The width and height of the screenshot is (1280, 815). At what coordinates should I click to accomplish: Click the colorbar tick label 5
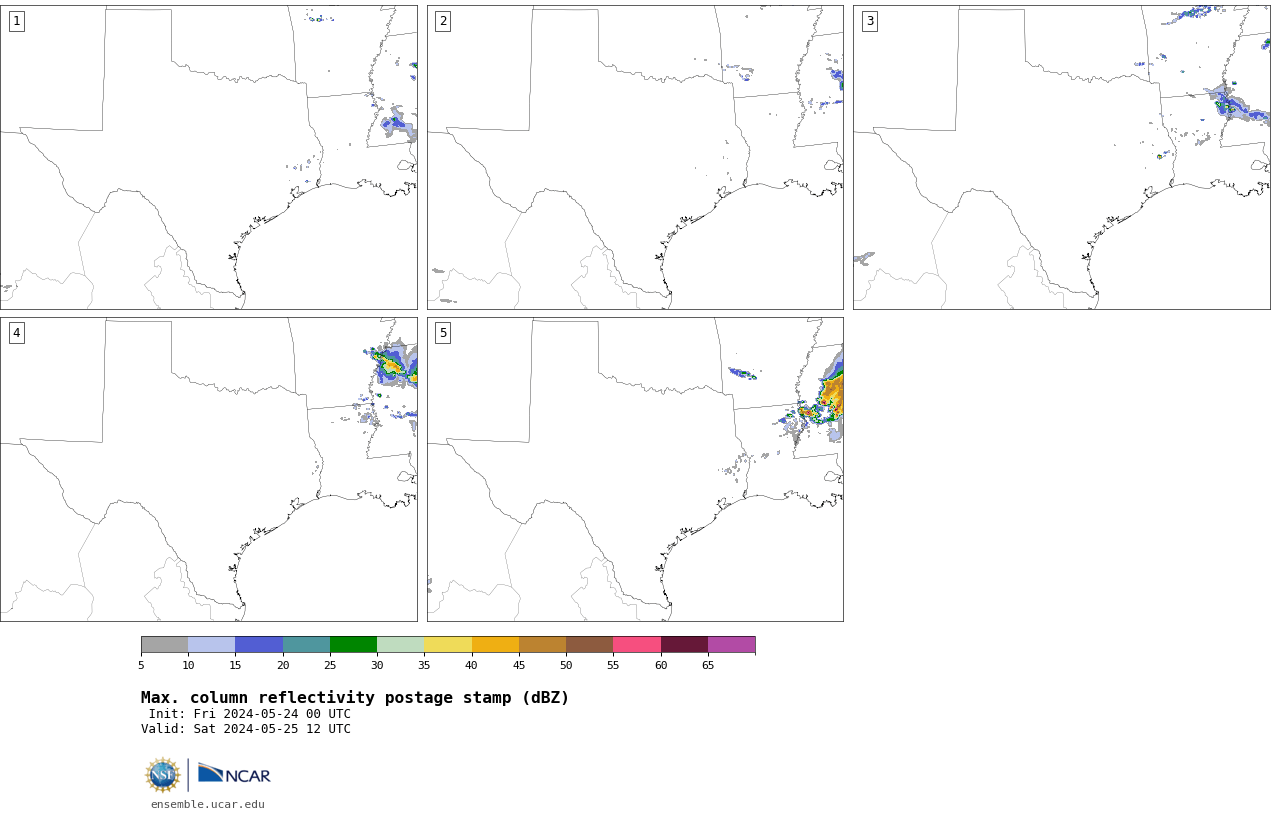pos(141,665)
